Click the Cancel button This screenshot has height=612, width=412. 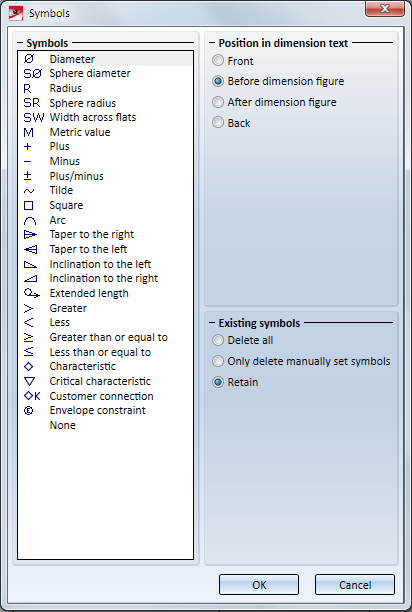tap(355, 585)
